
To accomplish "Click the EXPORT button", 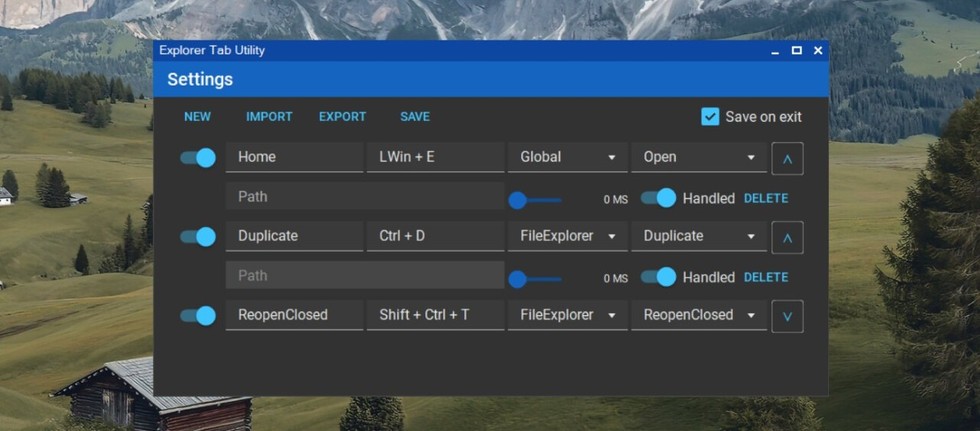I will pyautogui.click(x=342, y=117).
